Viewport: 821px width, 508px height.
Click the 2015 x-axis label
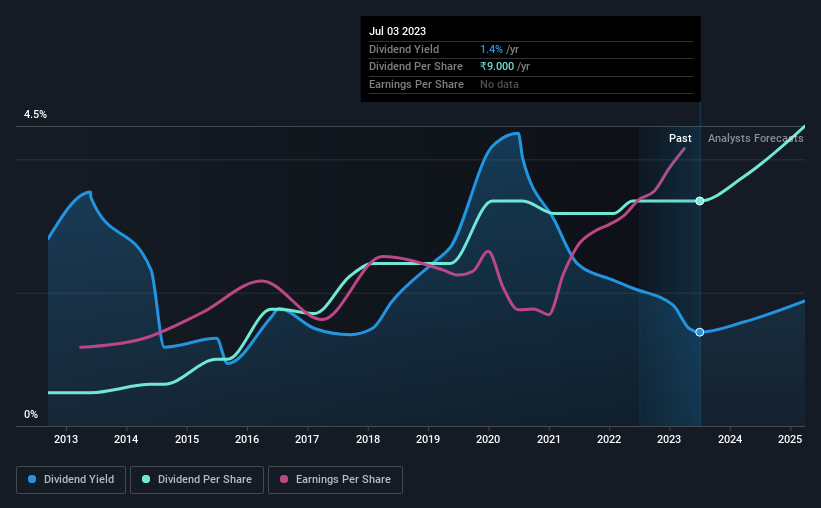187,439
